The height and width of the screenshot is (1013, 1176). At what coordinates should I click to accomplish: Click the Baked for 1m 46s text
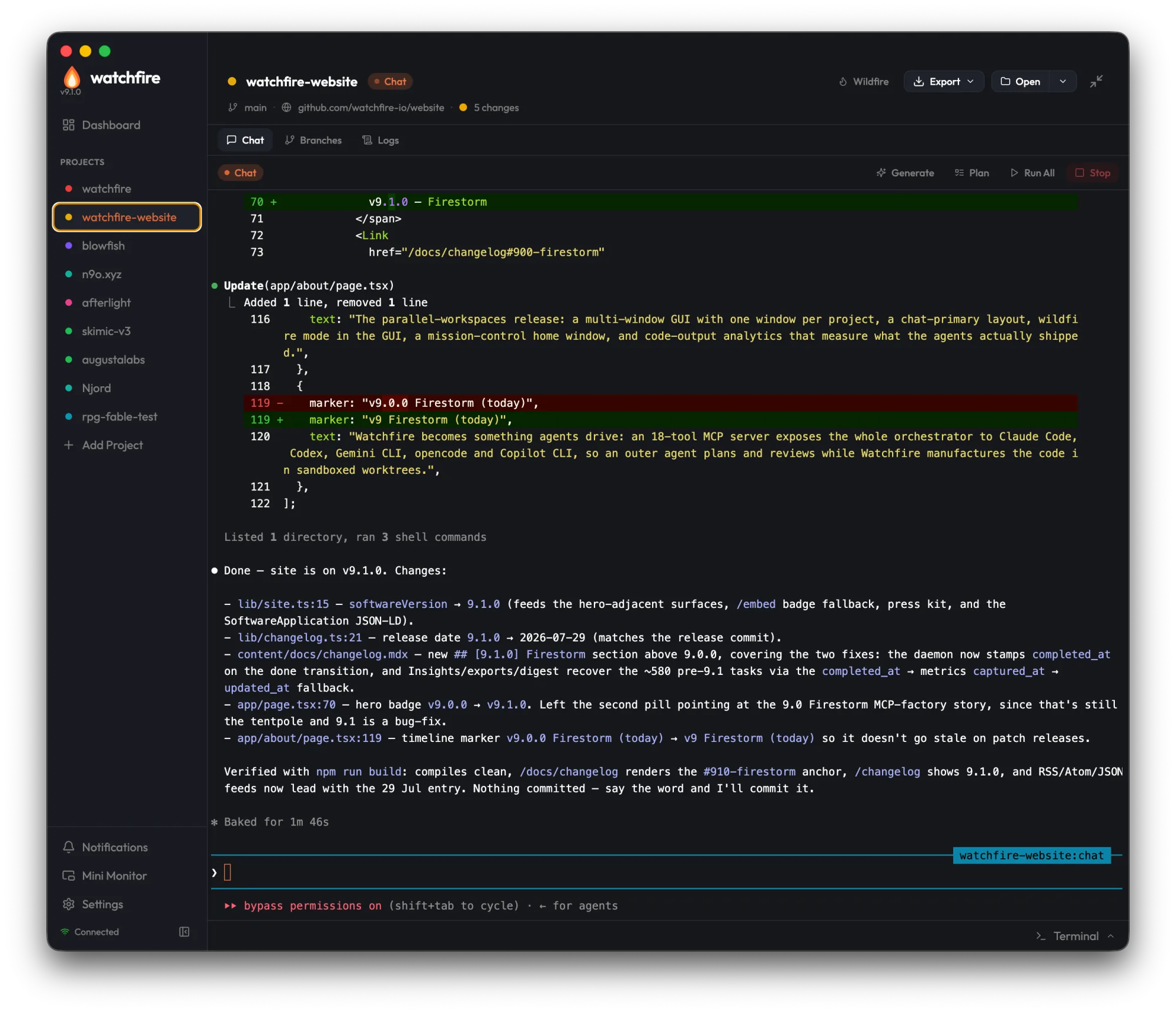pyautogui.click(x=276, y=822)
